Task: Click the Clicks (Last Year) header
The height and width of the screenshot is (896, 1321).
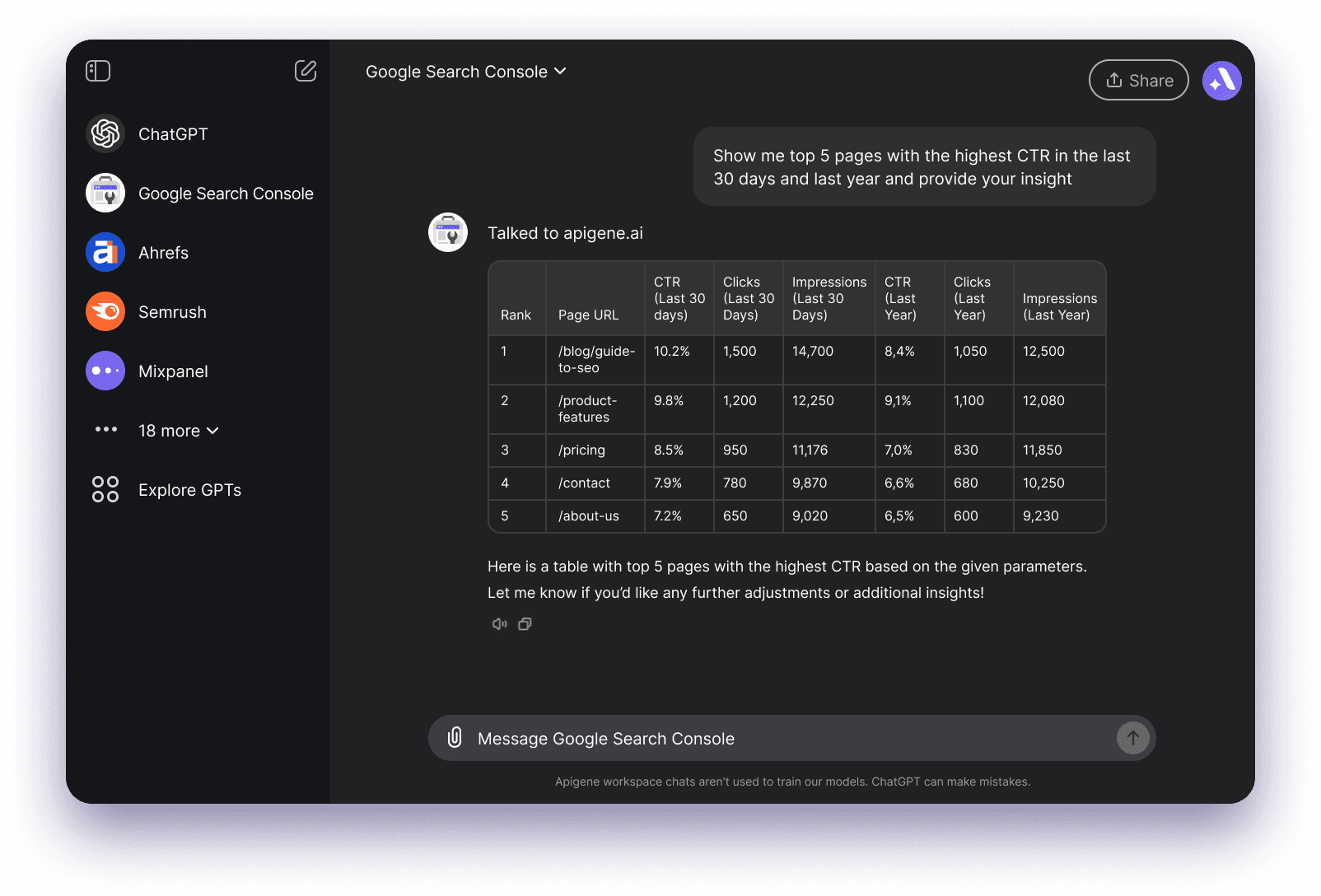Action: click(979, 298)
